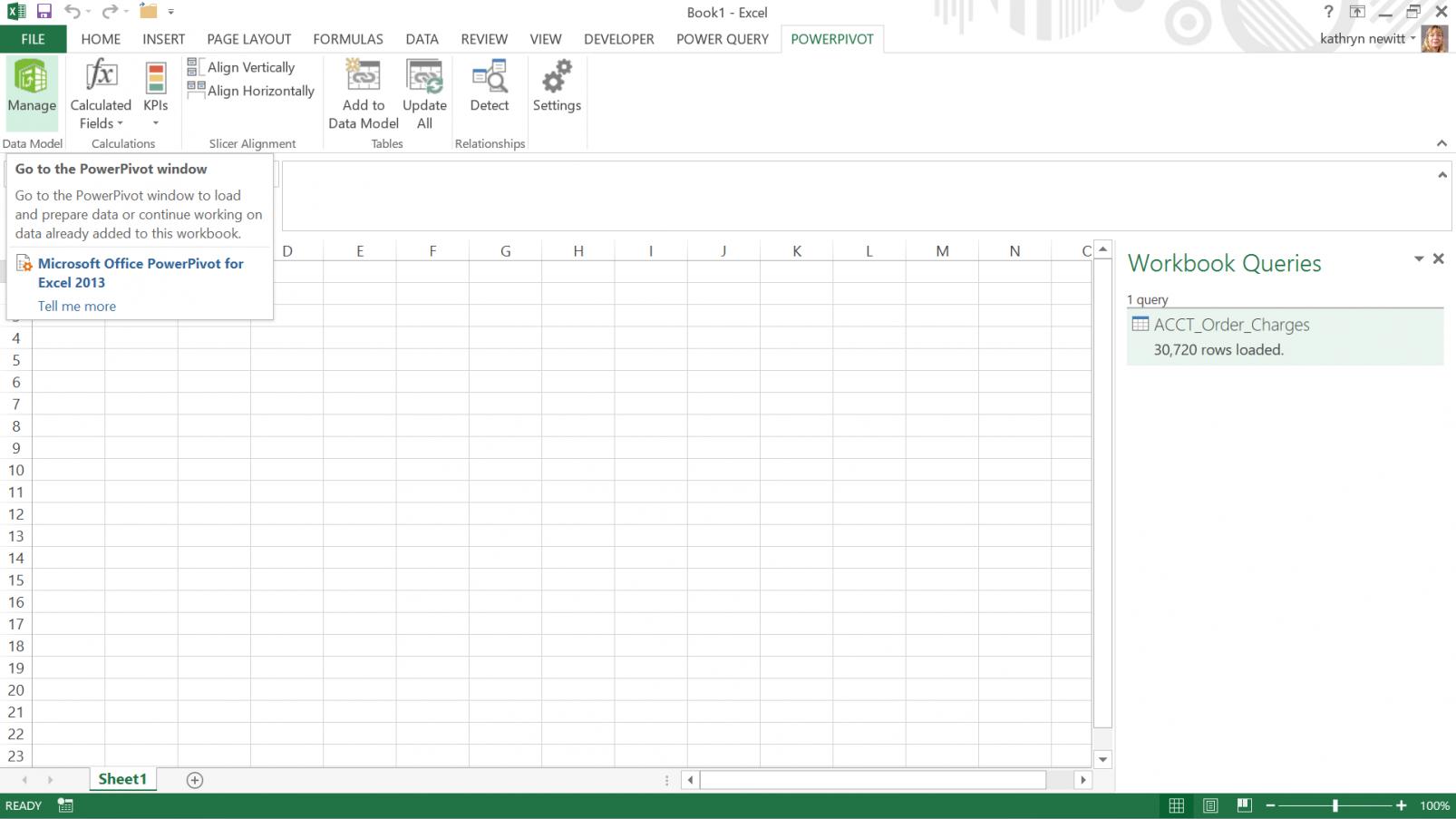Switch to Page Break Preview

coord(1244,805)
